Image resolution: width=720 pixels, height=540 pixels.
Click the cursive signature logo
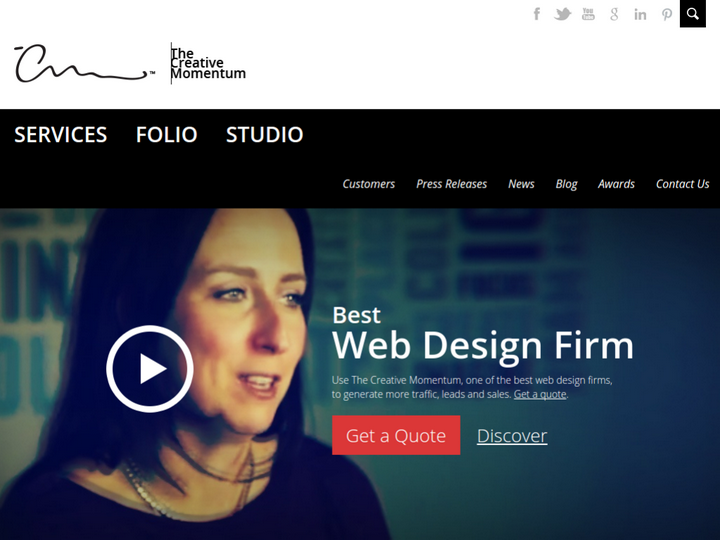[85, 63]
